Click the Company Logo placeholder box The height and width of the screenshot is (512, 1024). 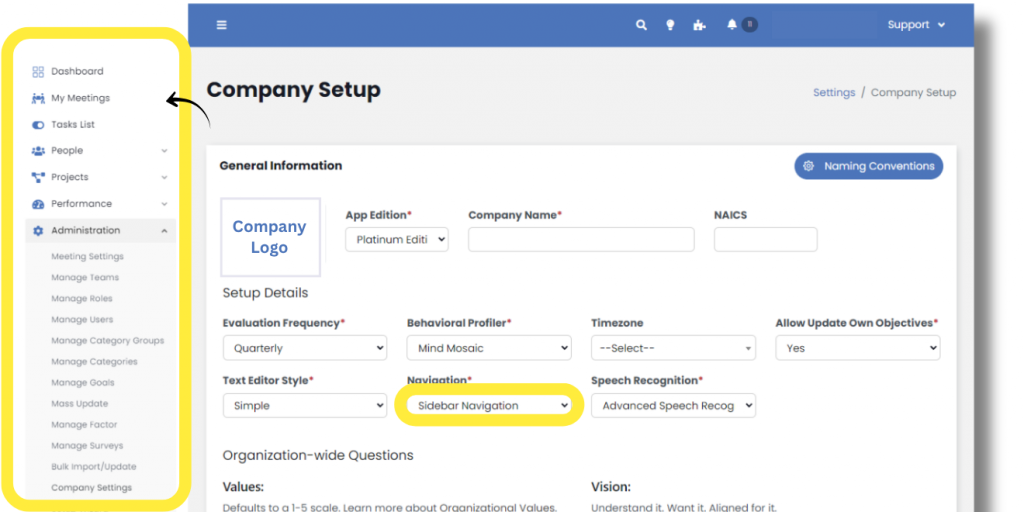270,237
